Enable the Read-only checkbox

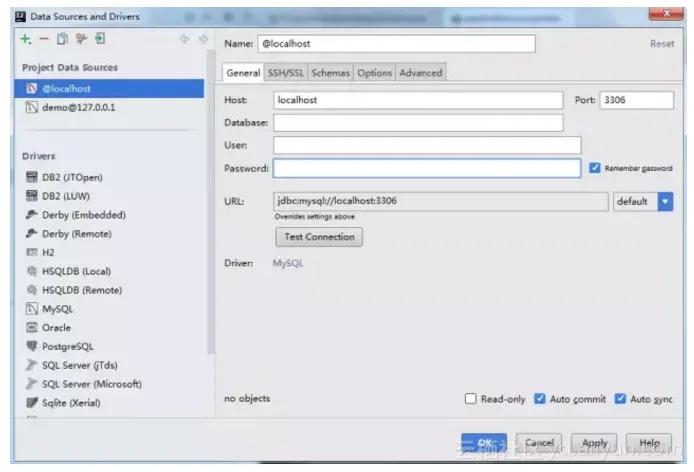(470, 398)
